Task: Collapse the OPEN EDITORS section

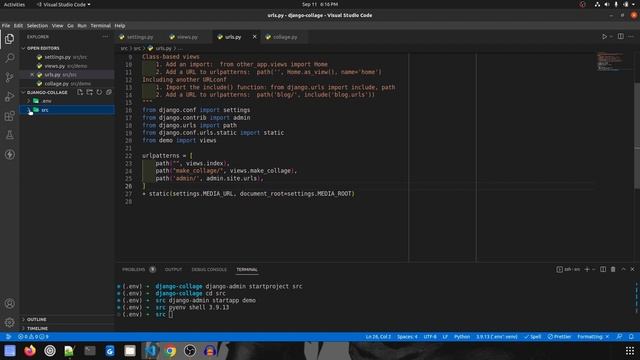Action: tap(43, 48)
